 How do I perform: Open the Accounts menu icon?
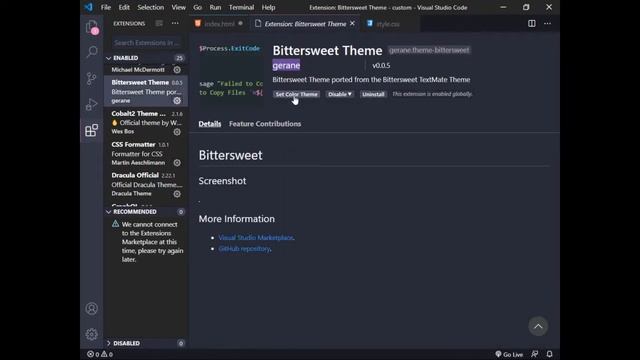click(x=92, y=309)
